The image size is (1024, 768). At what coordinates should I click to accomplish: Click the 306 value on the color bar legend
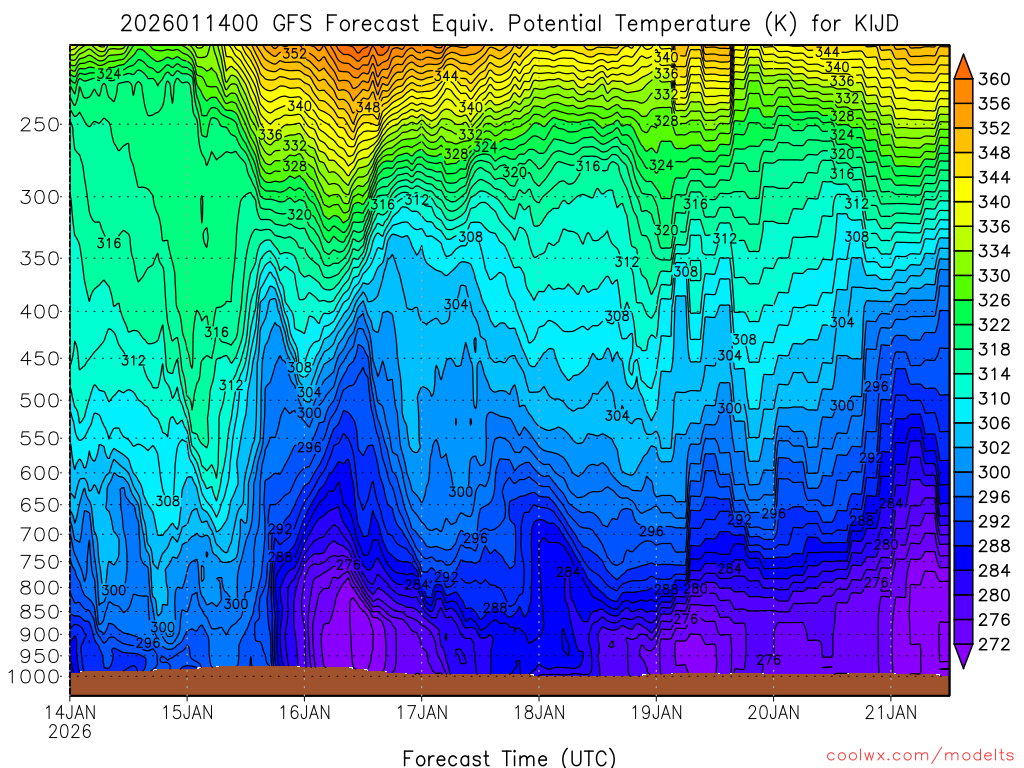(994, 423)
